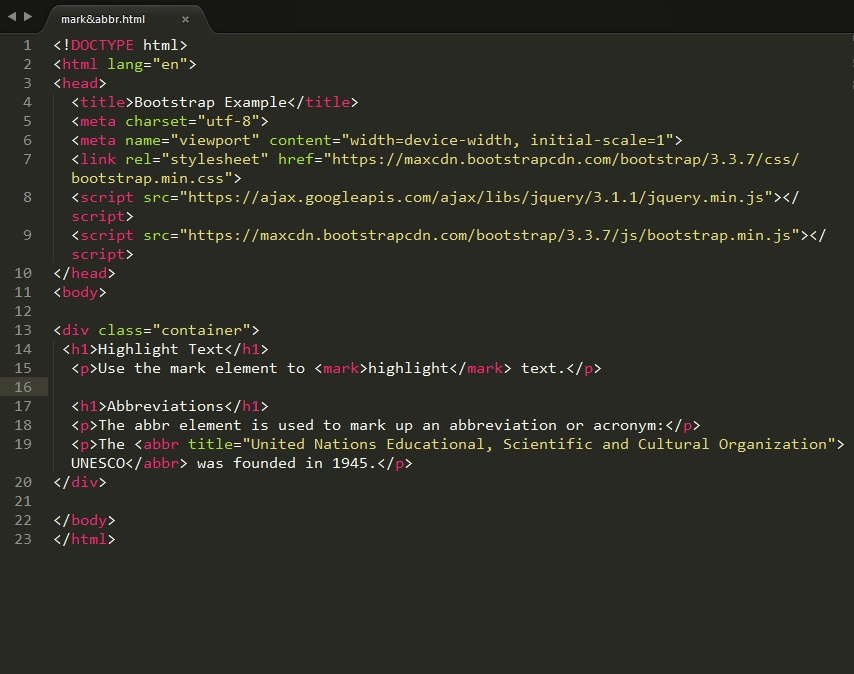Click the opening head tag on line 3

[80, 83]
